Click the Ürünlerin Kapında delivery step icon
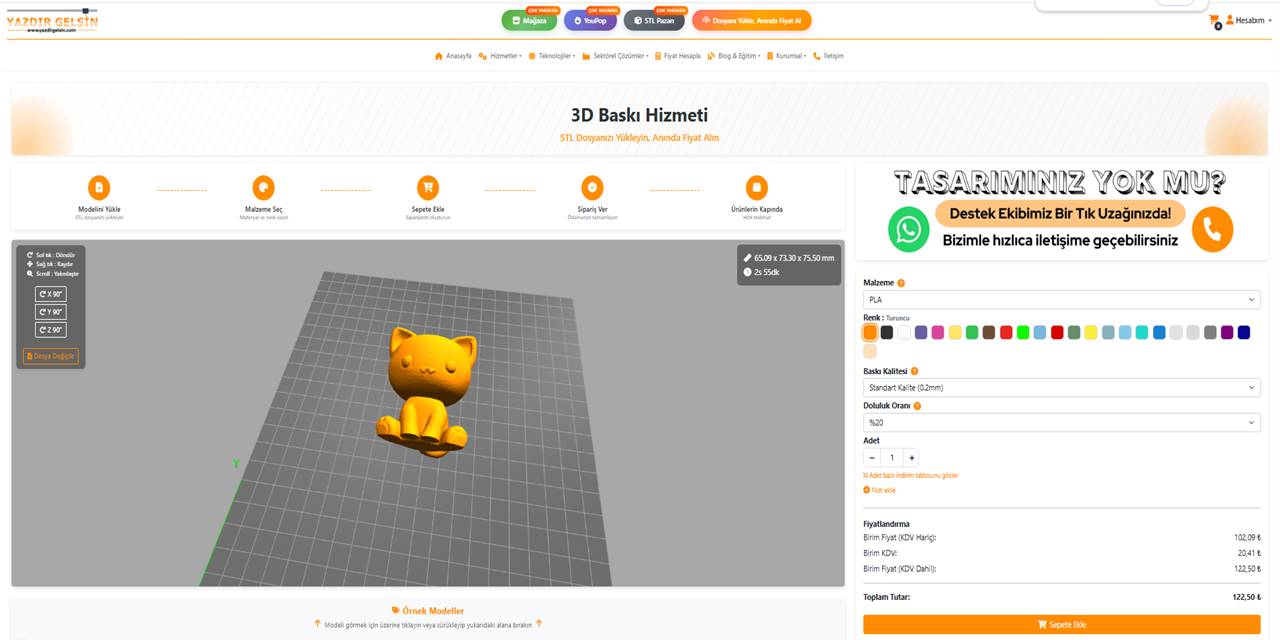The width and height of the screenshot is (1280, 640). 757,187
